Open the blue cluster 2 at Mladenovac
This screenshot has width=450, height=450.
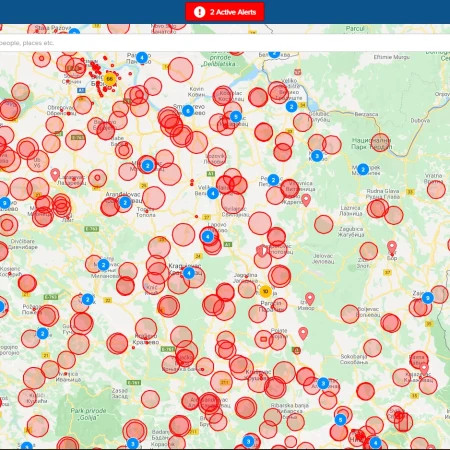coord(148,165)
